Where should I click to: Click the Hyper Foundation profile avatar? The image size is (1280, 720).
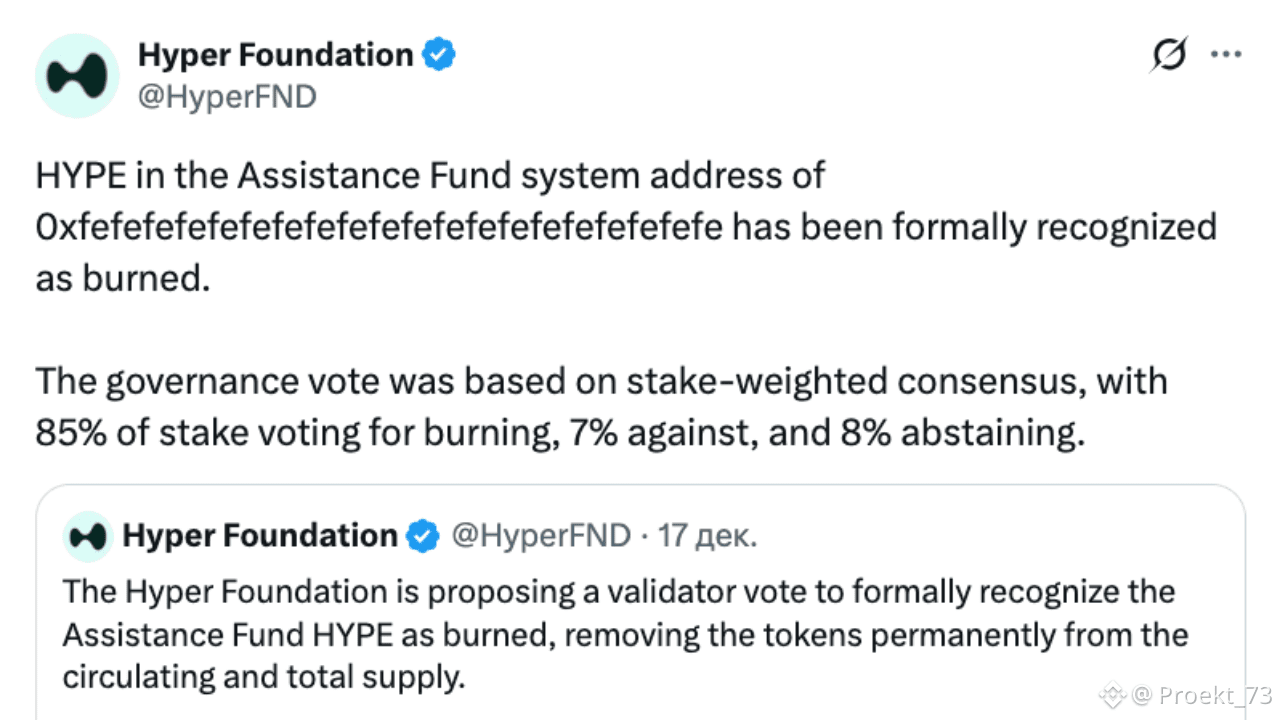[x=78, y=76]
